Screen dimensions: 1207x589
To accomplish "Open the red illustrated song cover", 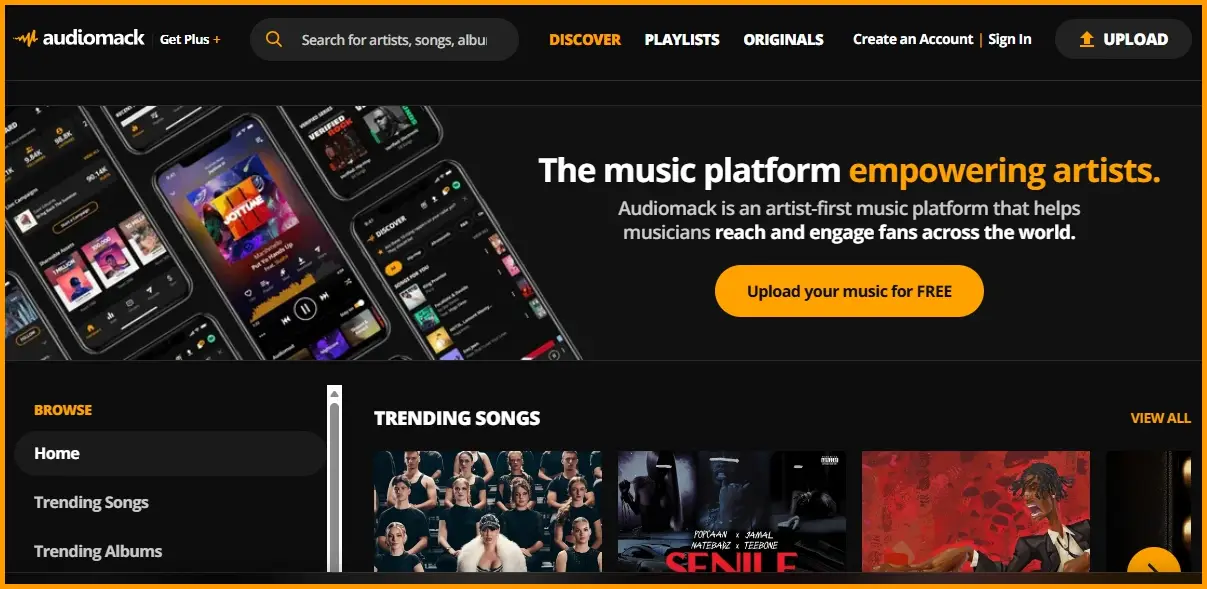I will coord(976,511).
